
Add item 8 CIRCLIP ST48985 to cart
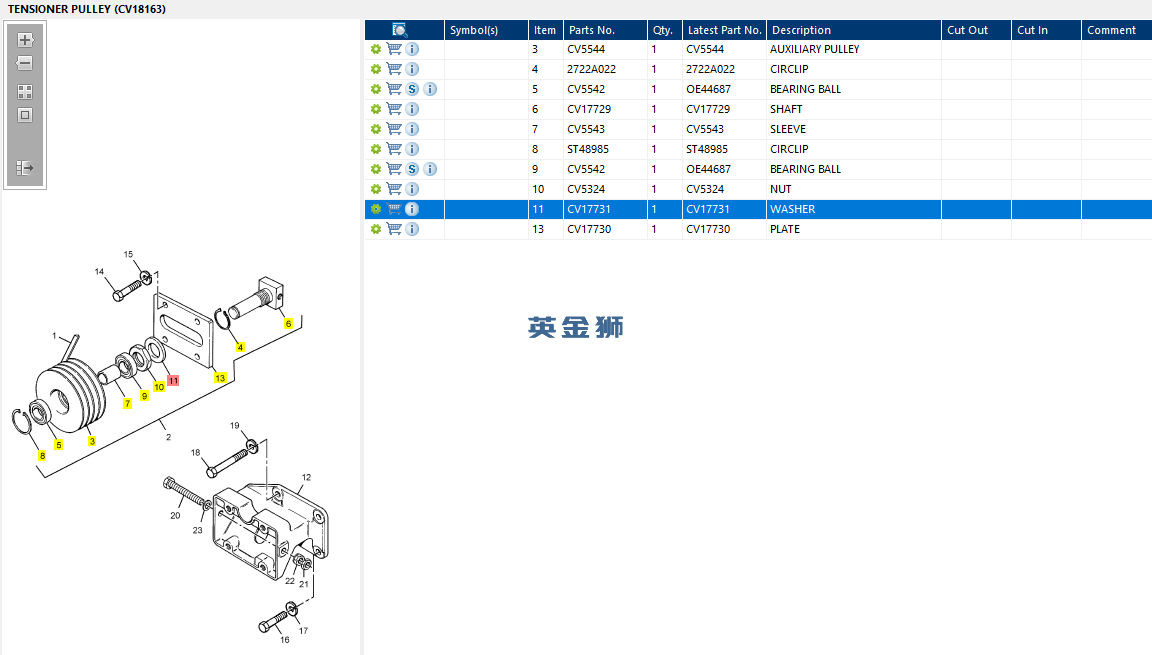pyautogui.click(x=395, y=149)
